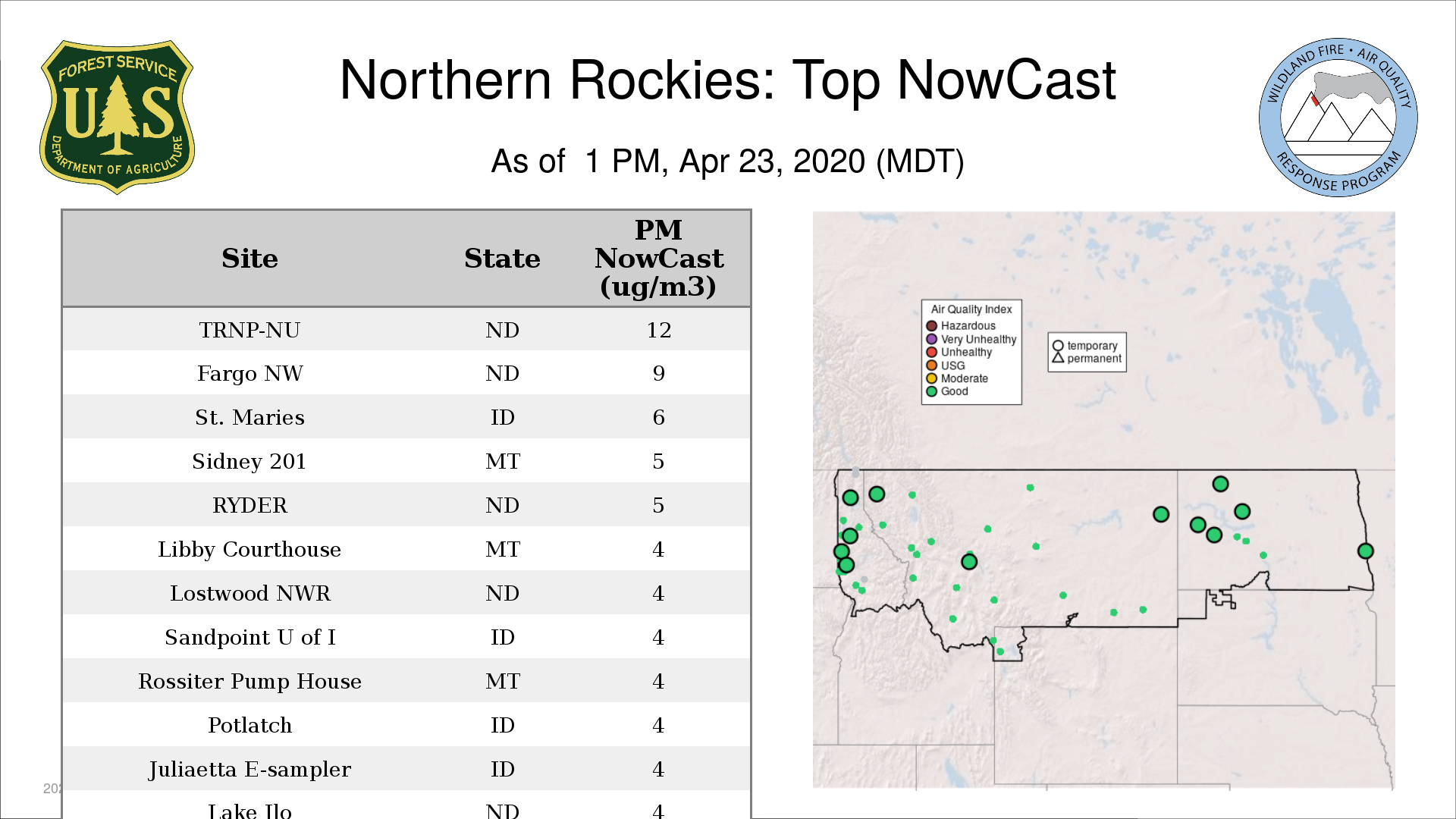Select the Libby Courthouse site row

pos(249,549)
